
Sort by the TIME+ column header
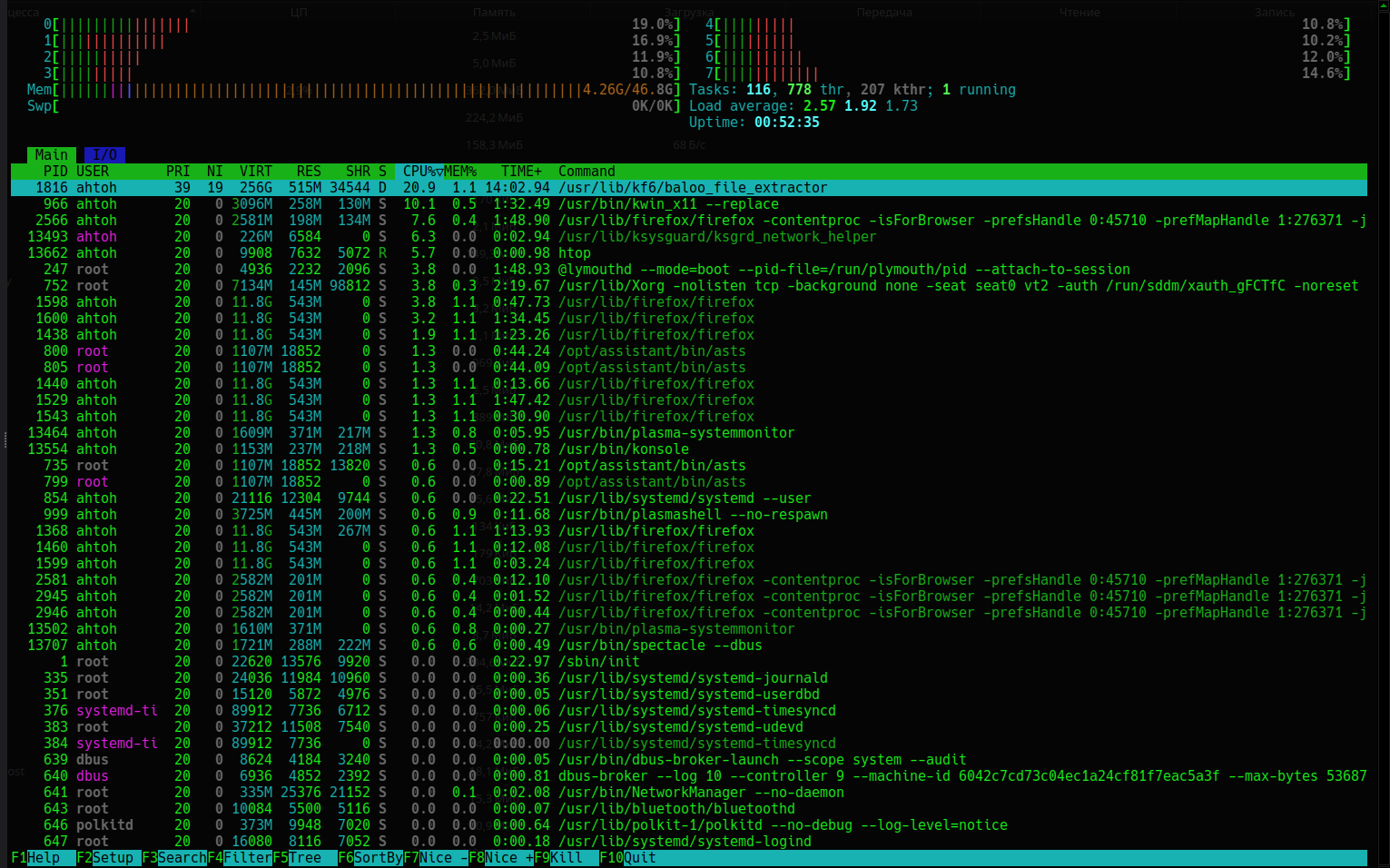coord(521,172)
